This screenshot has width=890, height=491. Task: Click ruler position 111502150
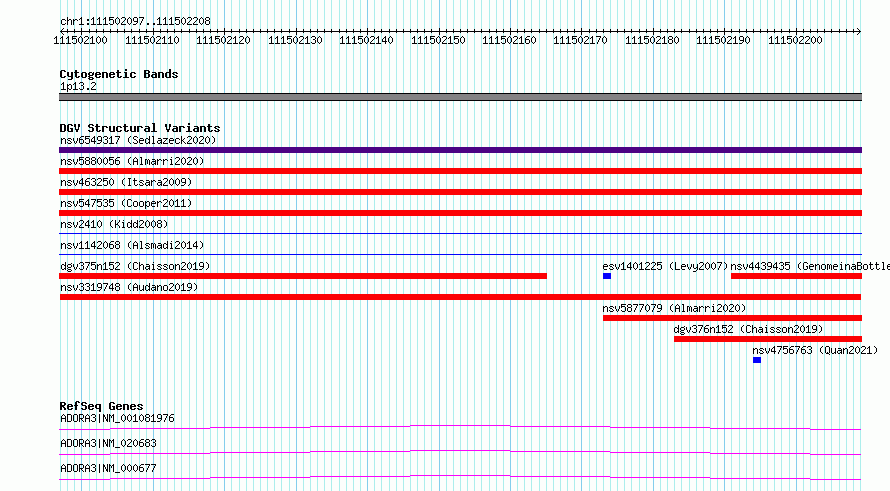(x=438, y=40)
